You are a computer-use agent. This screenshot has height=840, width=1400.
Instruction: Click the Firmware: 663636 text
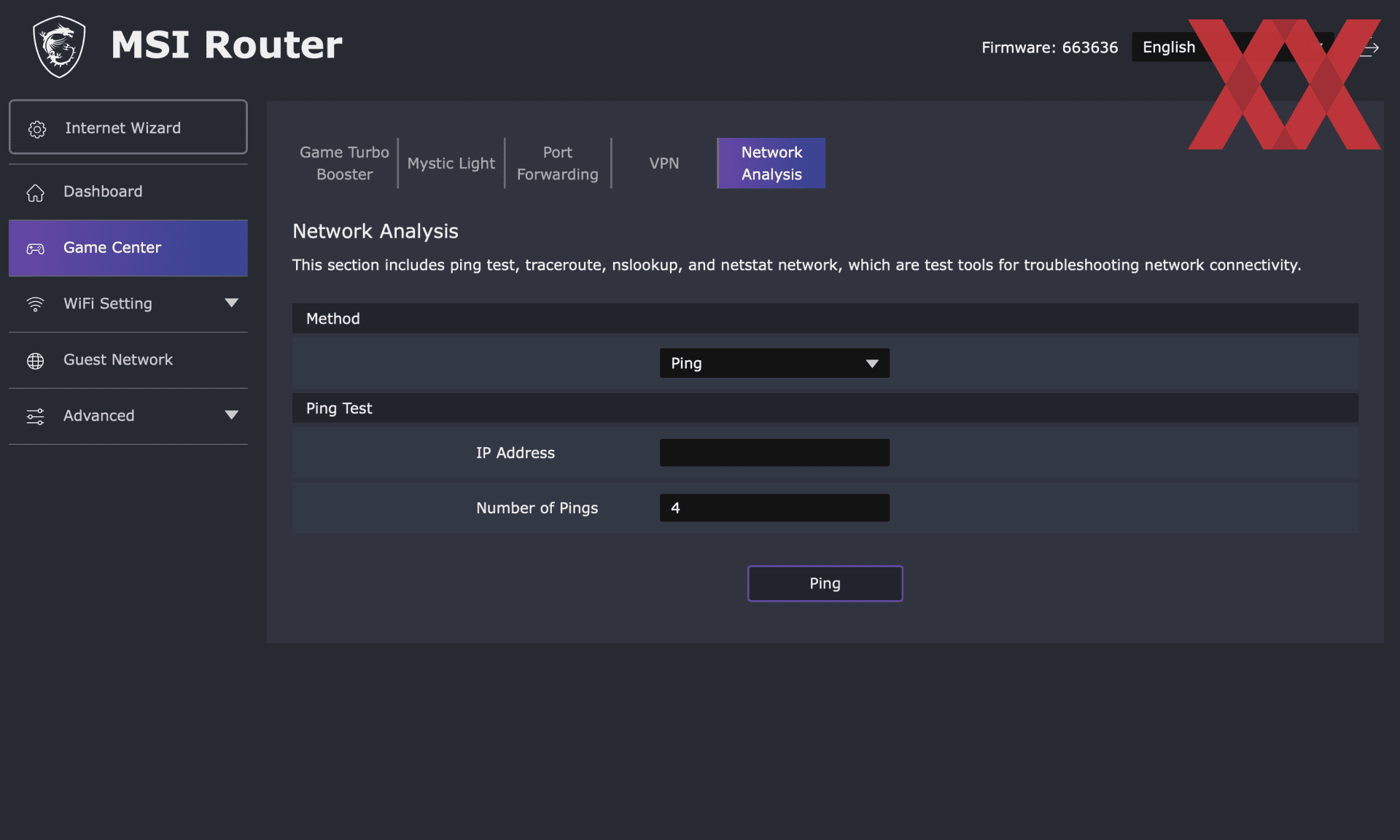click(x=1049, y=47)
